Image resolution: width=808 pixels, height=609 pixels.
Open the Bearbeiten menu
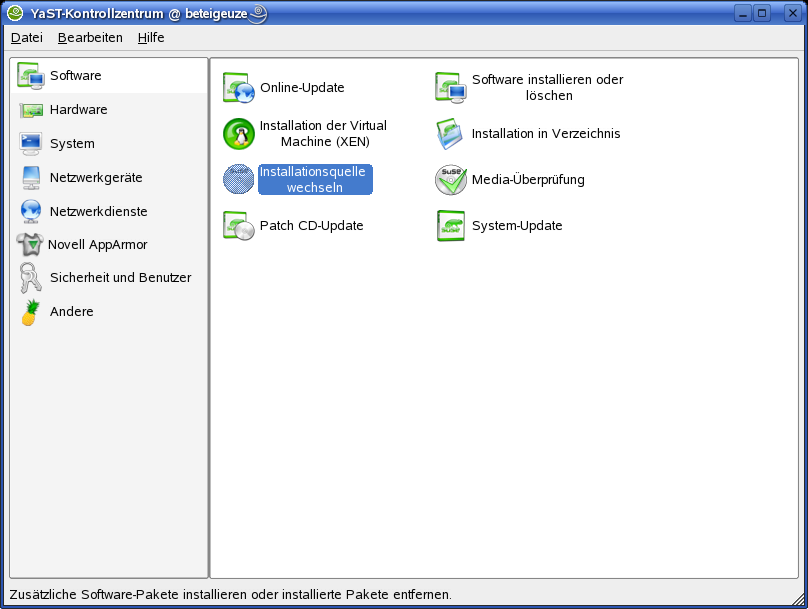90,38
